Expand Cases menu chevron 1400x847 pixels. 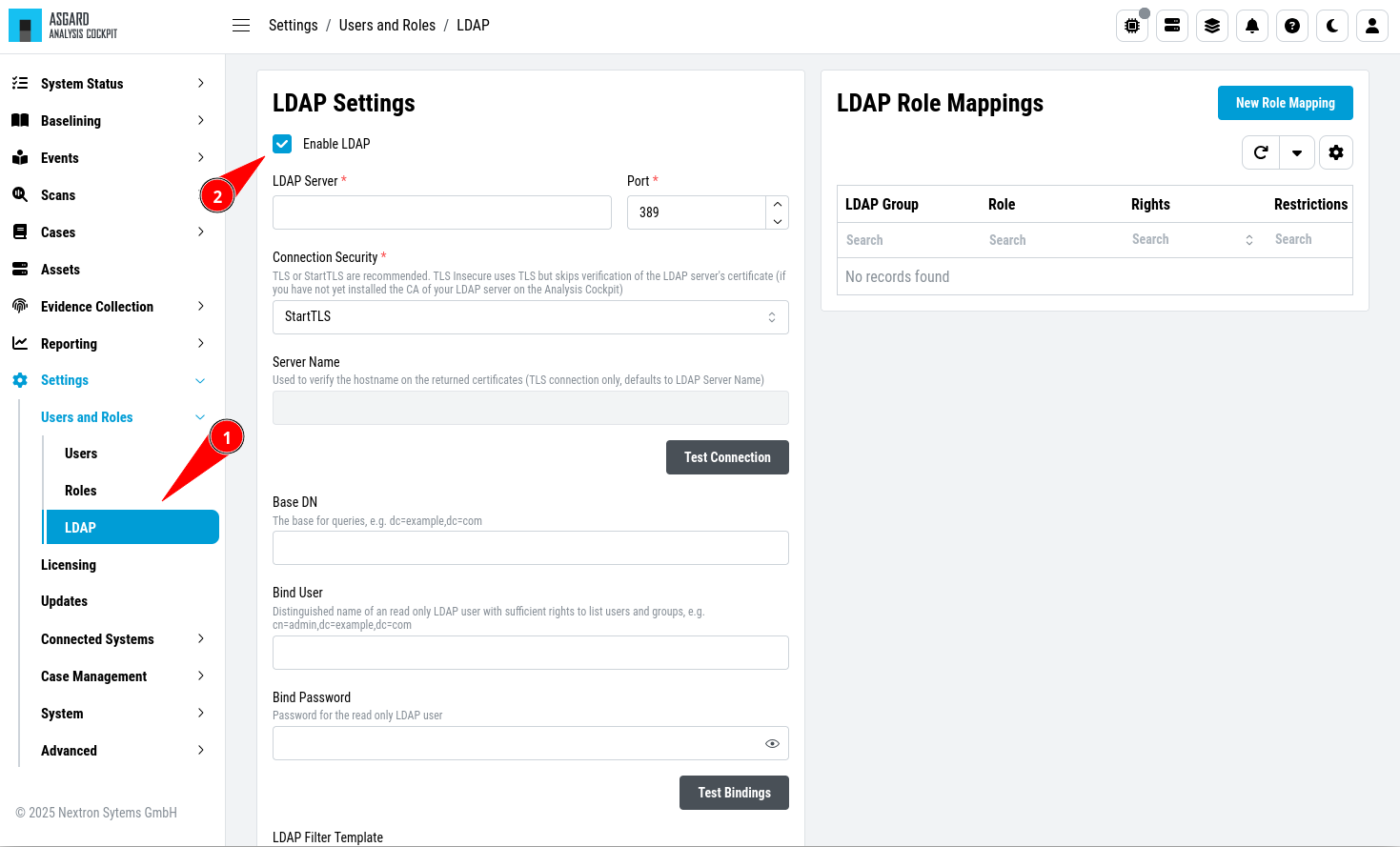[200, 232]
